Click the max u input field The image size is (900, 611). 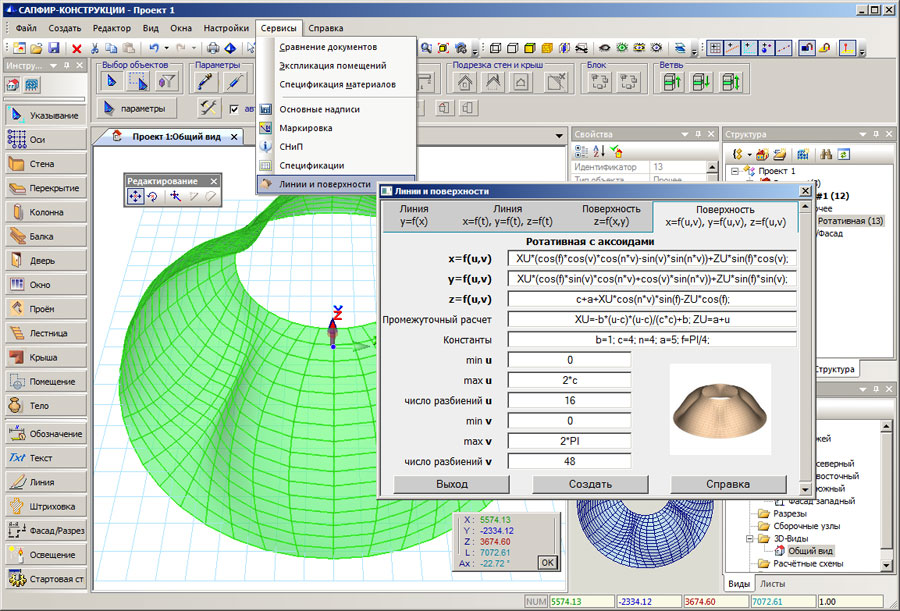(x=569, y=381)
